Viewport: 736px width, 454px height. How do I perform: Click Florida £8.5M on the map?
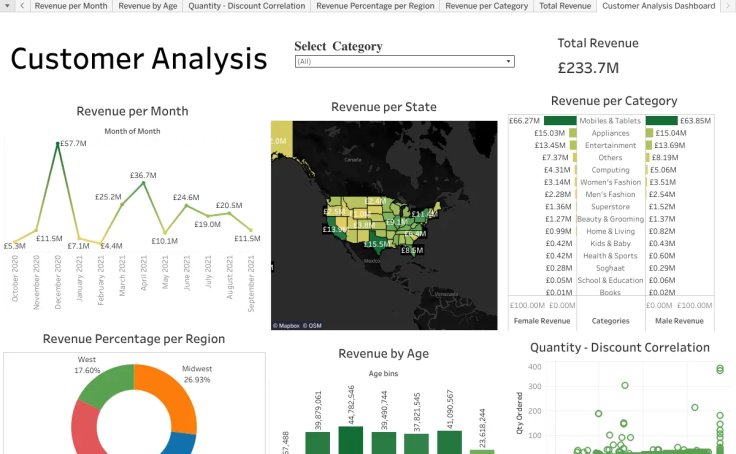click(412, 250)
